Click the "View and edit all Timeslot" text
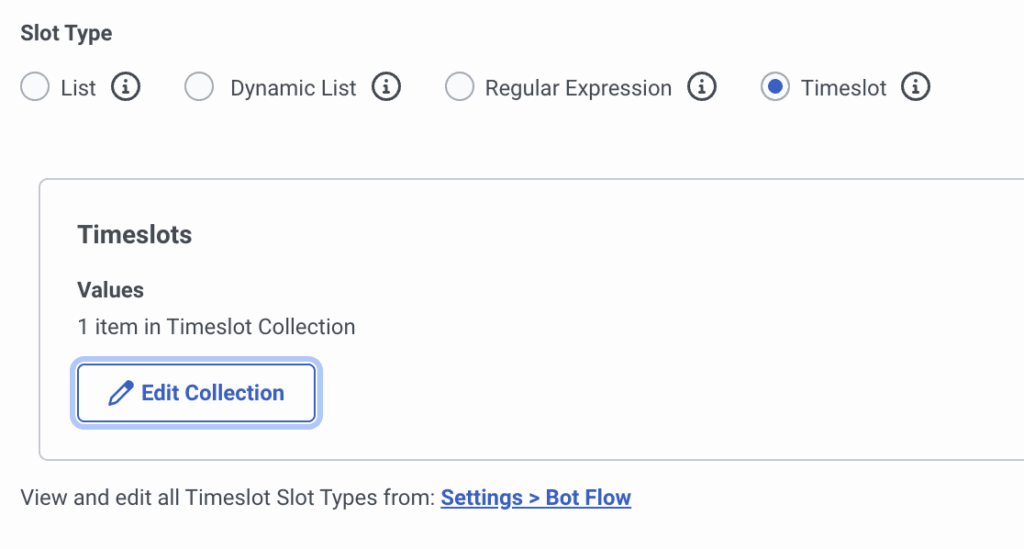The height and width of the screenshot is (549, 1024). click(x=228, y=498)
